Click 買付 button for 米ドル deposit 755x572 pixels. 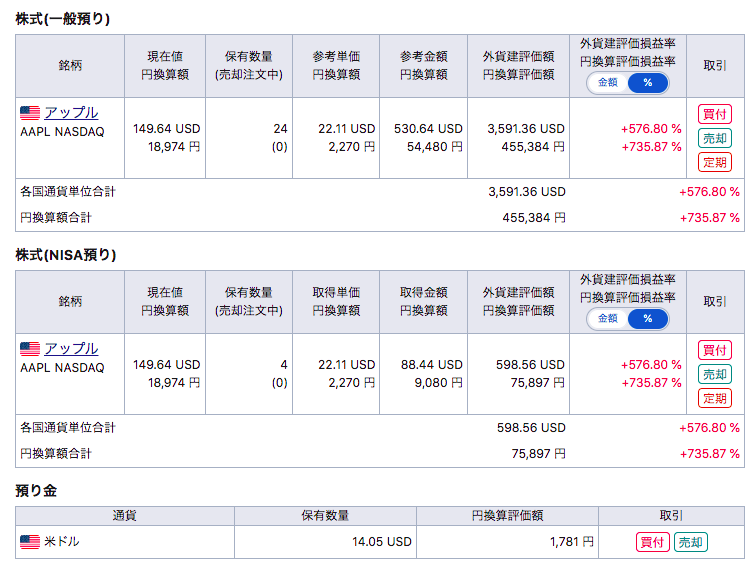tap(652, 542)
